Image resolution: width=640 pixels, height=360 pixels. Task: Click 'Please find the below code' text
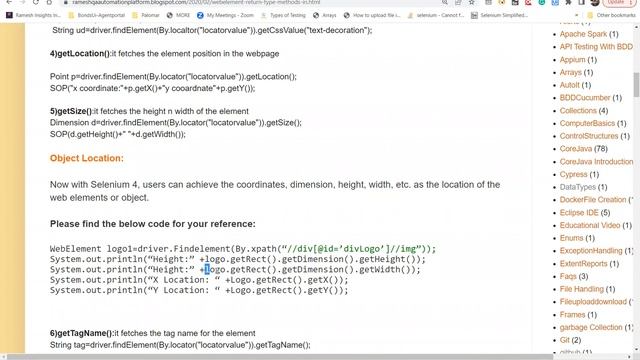153,224
